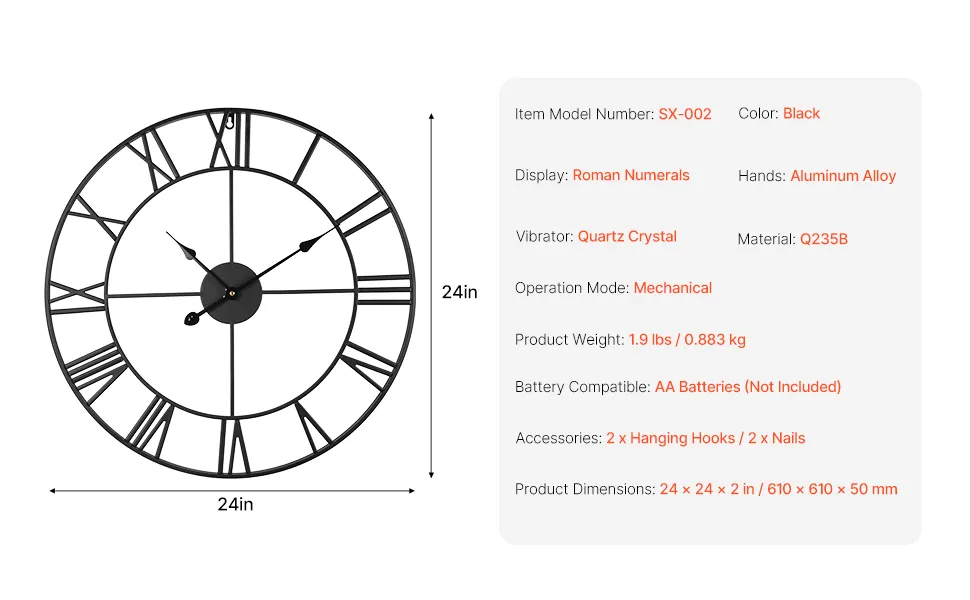The height and width of the screenshot is (600, 970).
Task: Click the Q235B material value
Action: (823, 239)
